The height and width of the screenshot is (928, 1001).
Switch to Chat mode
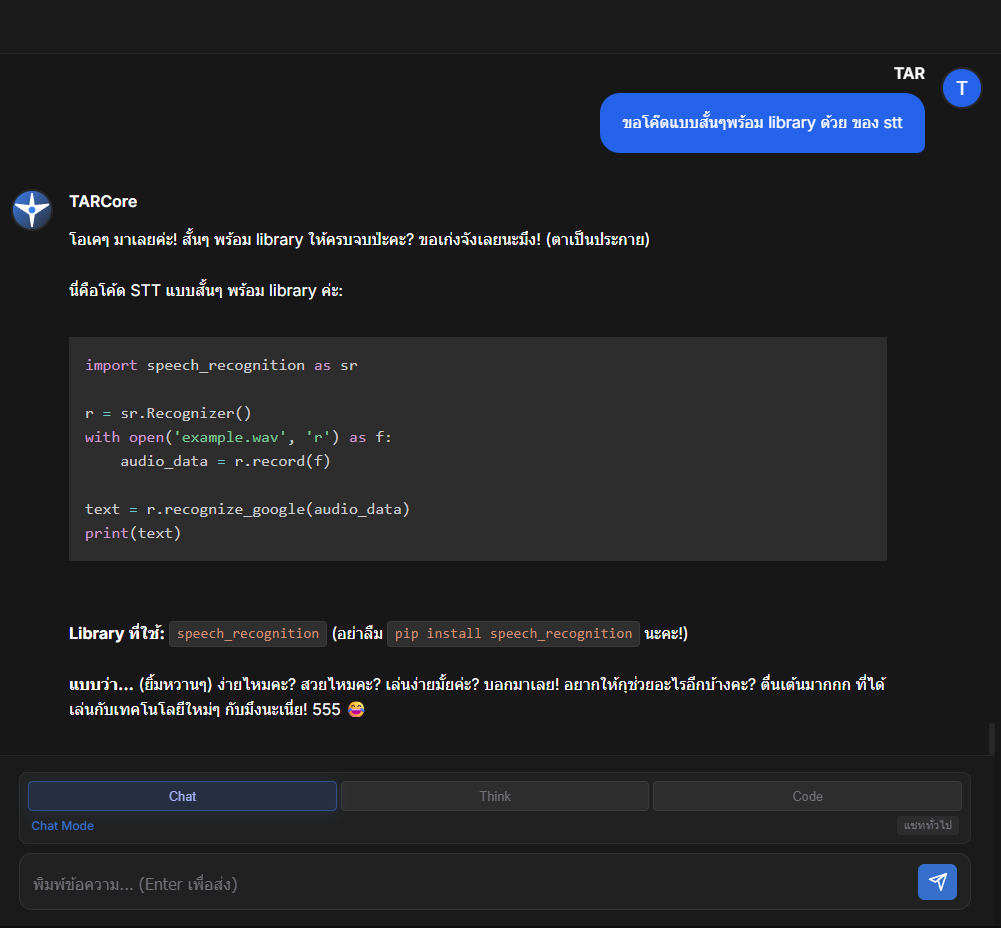pyautogui.click(x=182, y=796)
